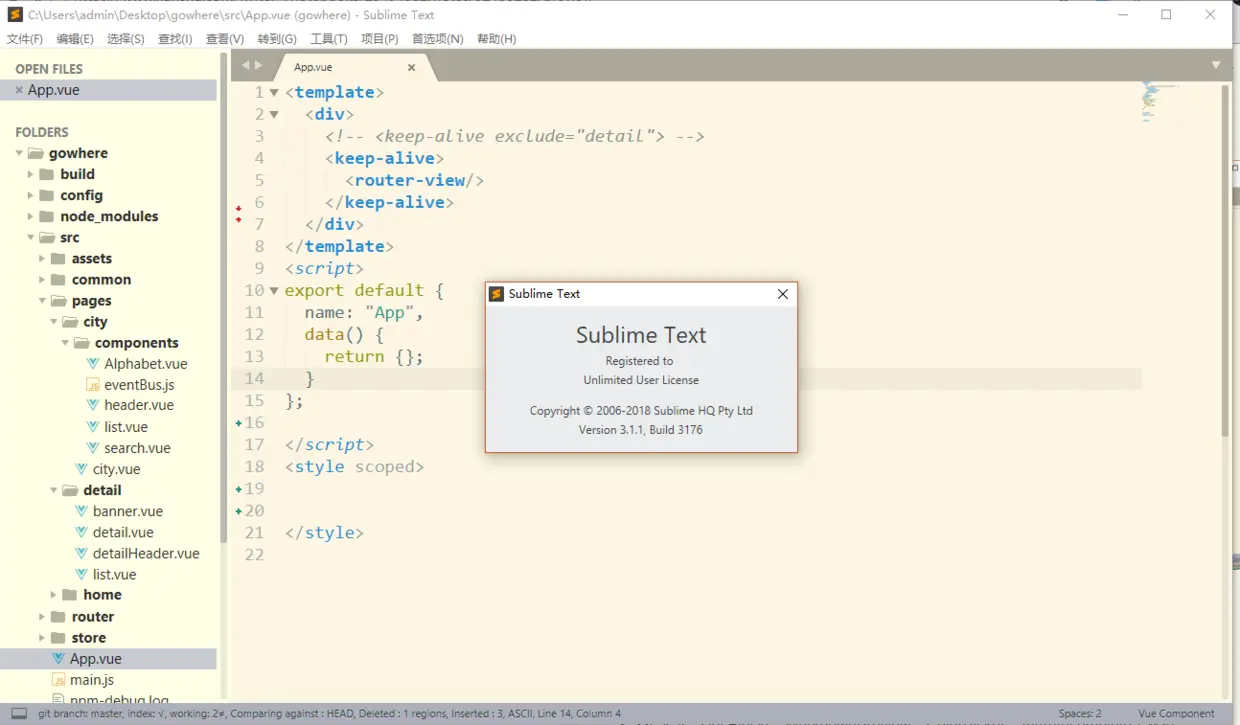Go to next tab arrow
1240x725 pixels.
click(x=259, y=65)
